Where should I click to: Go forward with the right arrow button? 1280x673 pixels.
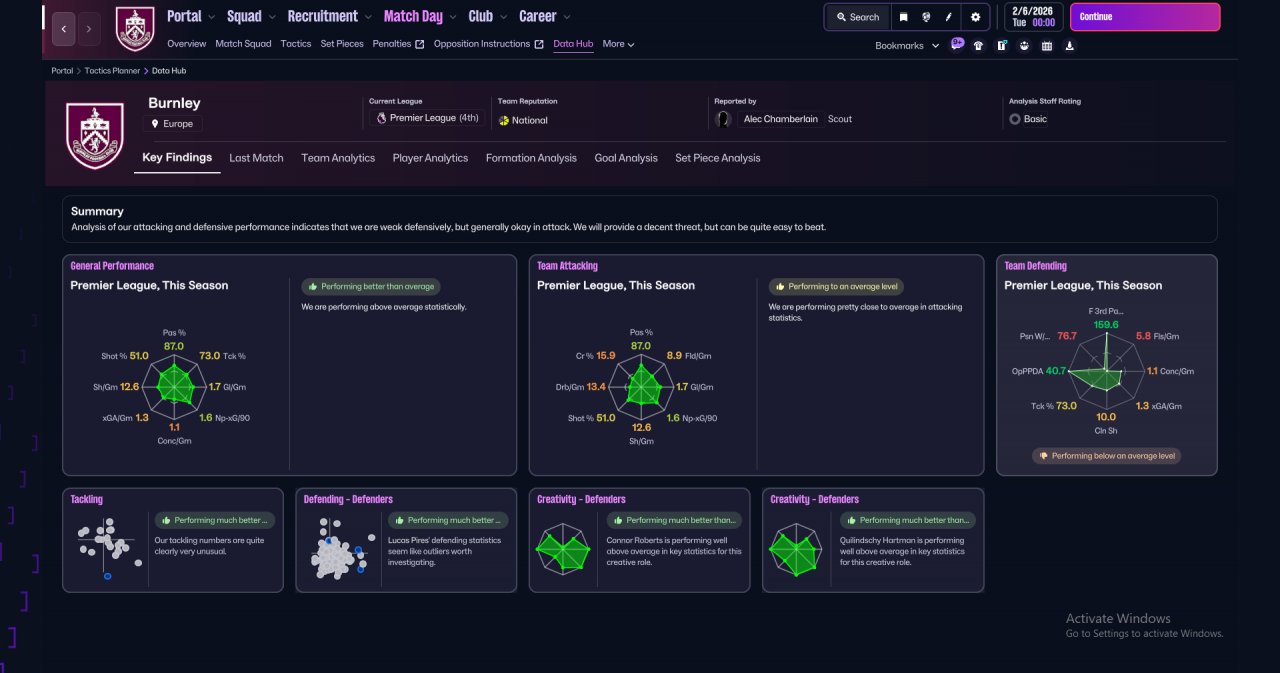pyautogui.click(x=89, y=29)
